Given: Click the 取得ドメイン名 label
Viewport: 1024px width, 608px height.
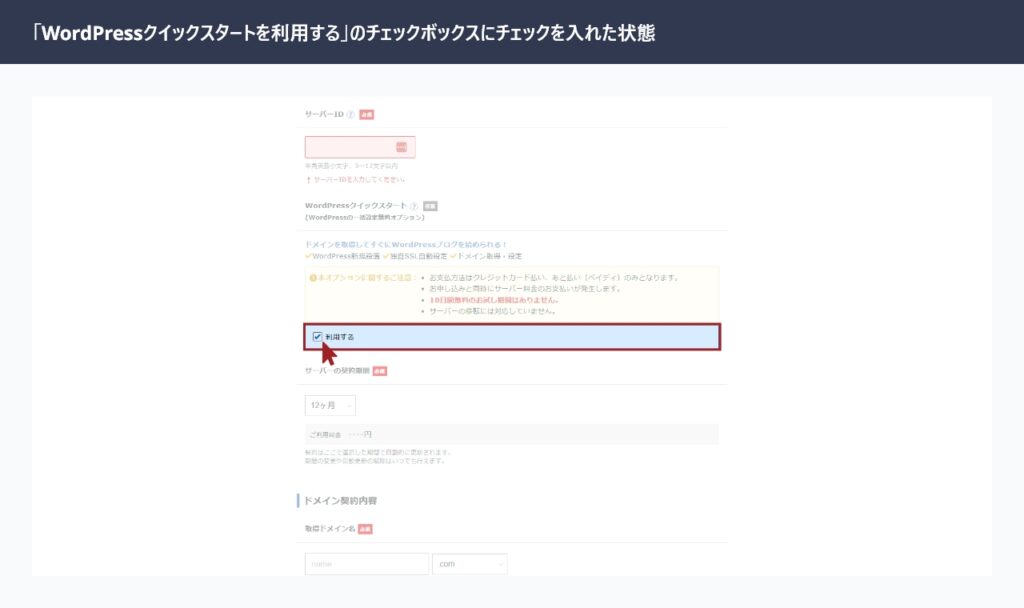Looking at the screenshot, I should tap(330, 528).
